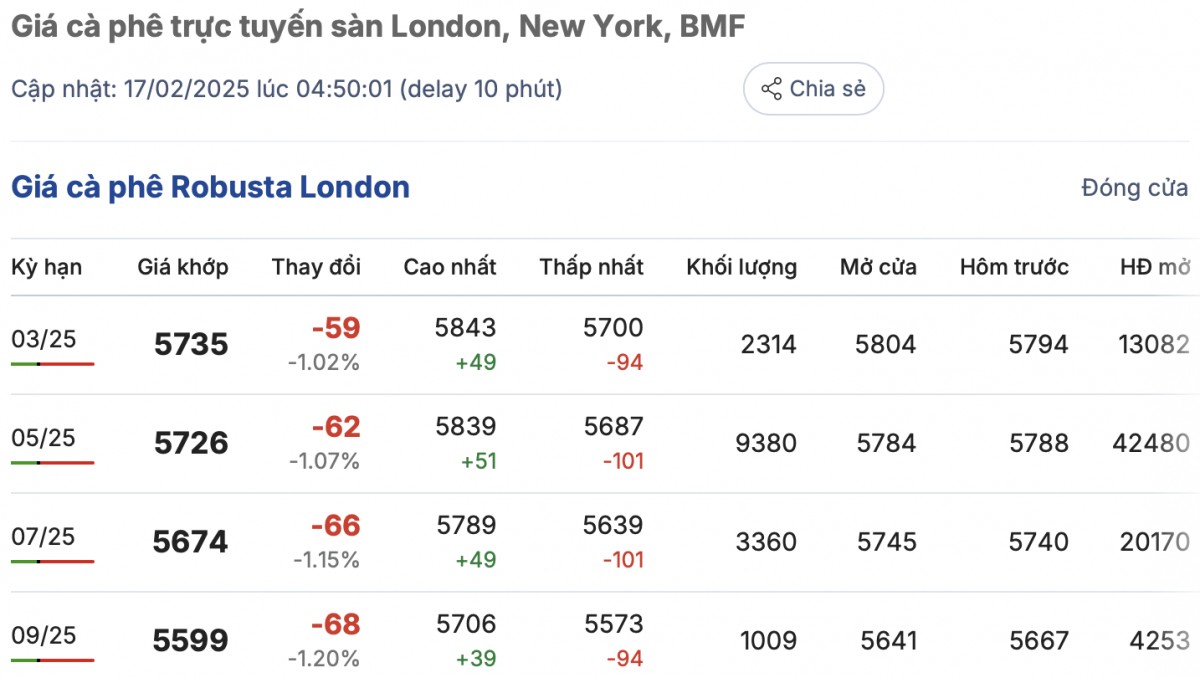This screenshot has height=678, width=1200.
Task: Click the Đóng cửa market status label
Action: (x=1134, y=188)
